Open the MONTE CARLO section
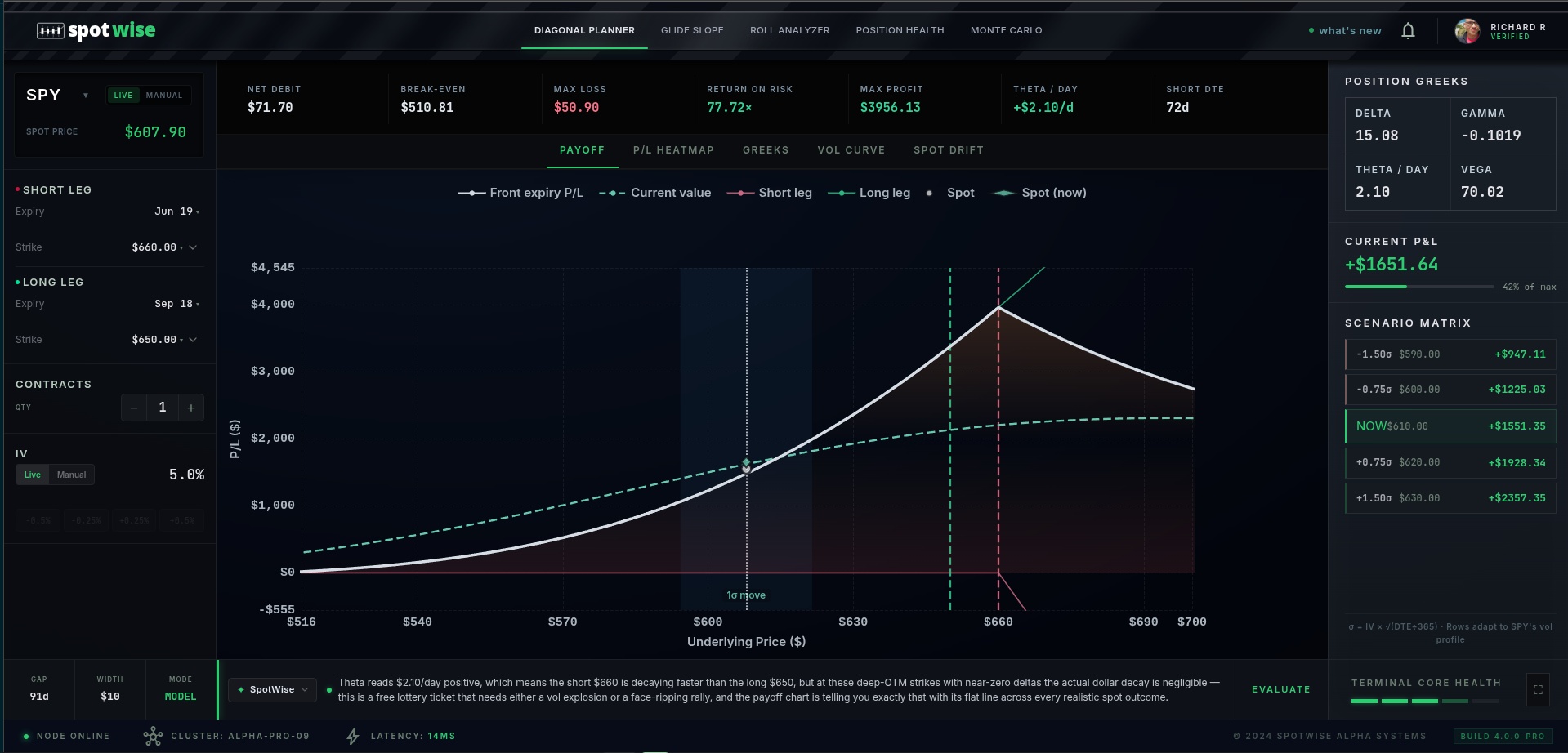 [1006, 30]
